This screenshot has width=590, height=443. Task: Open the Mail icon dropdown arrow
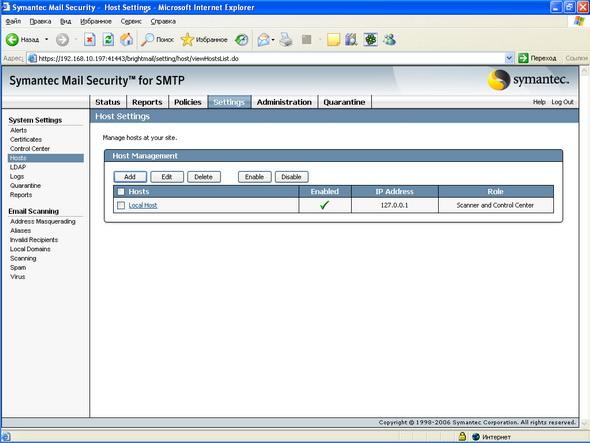(273, 40)
